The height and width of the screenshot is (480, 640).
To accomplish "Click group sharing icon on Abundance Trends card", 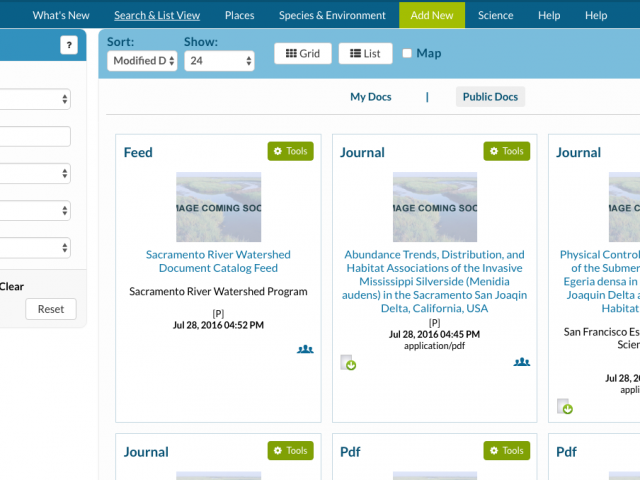I will point(522,362).
